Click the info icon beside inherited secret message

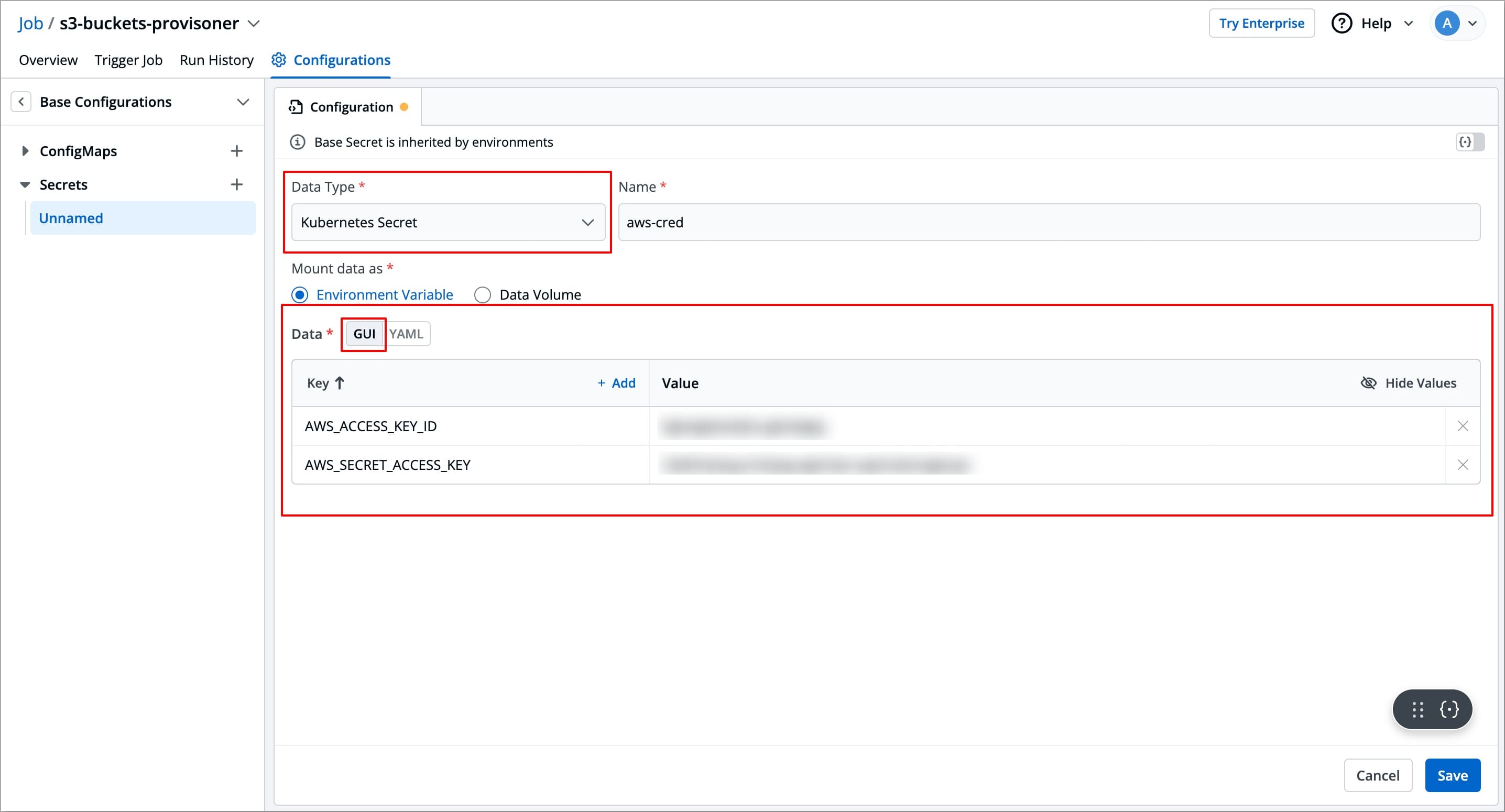click(x=297, y=141)
